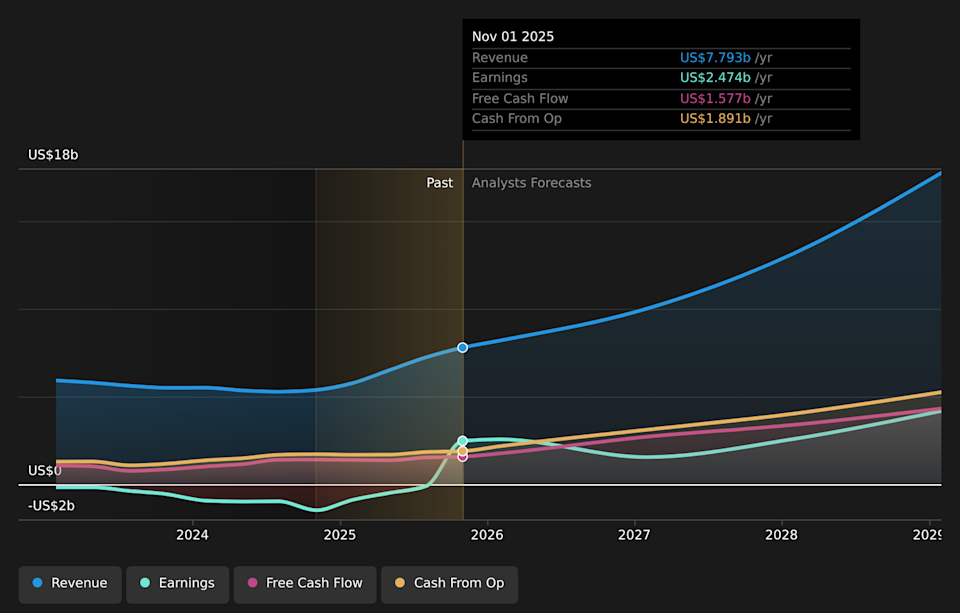Screen dimensions: 960x613
Task: Click the blue Revenue legend dot
Action: pyautogui.click(x=38, y=583)
